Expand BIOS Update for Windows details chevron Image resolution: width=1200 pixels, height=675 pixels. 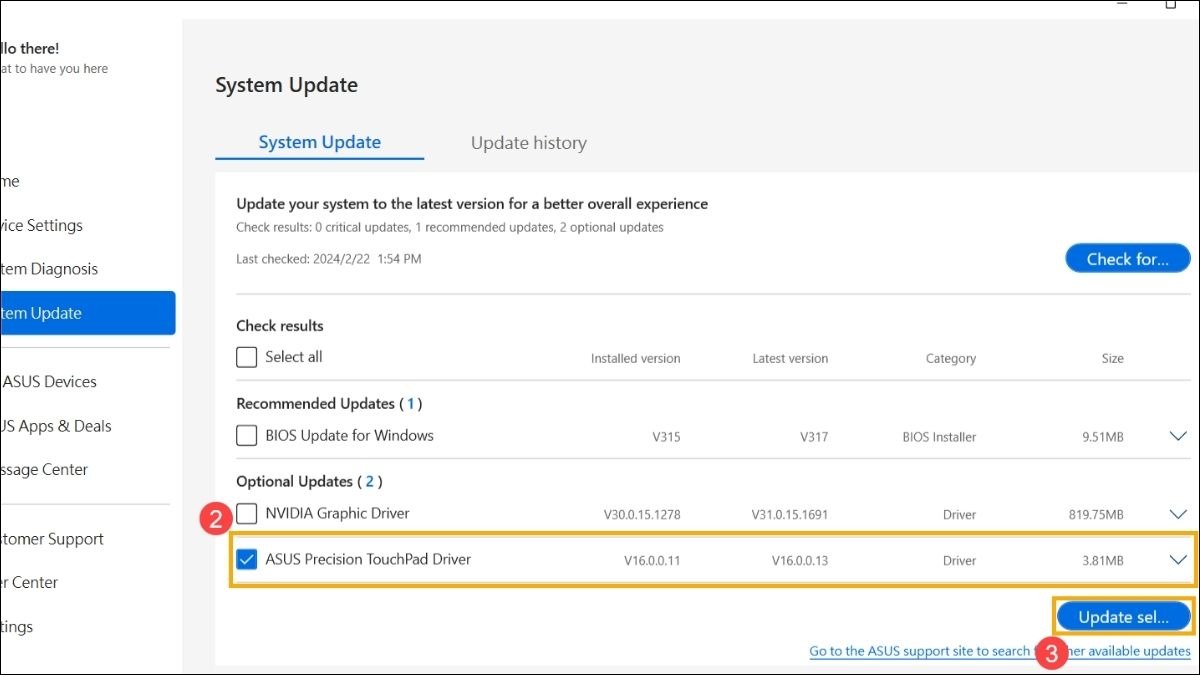click(x=1178, y=436)
